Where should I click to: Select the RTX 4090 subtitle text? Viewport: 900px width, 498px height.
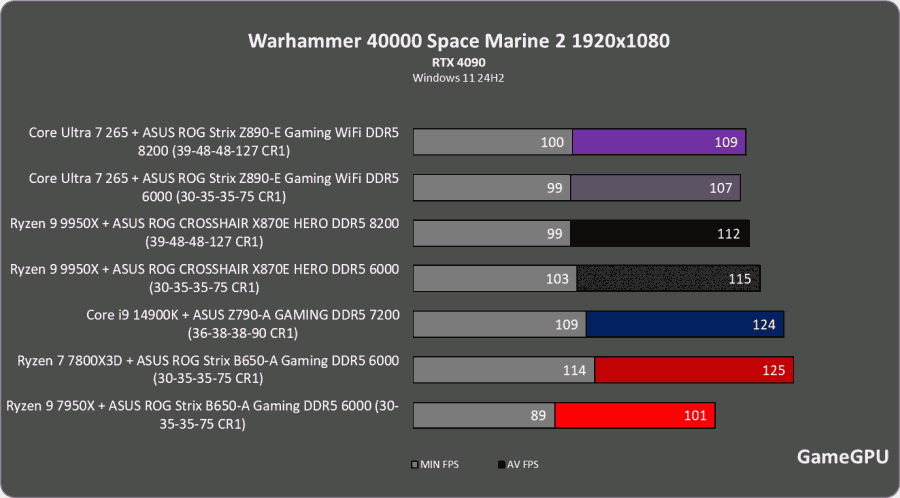point(459,63)
